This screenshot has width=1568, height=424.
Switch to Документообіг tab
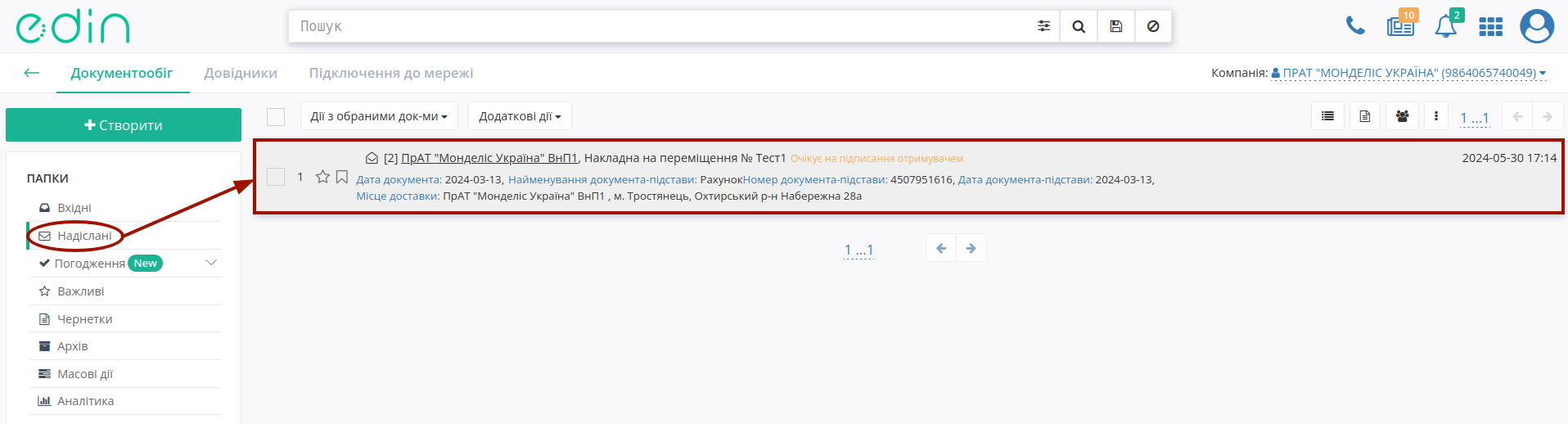point(122,73)
